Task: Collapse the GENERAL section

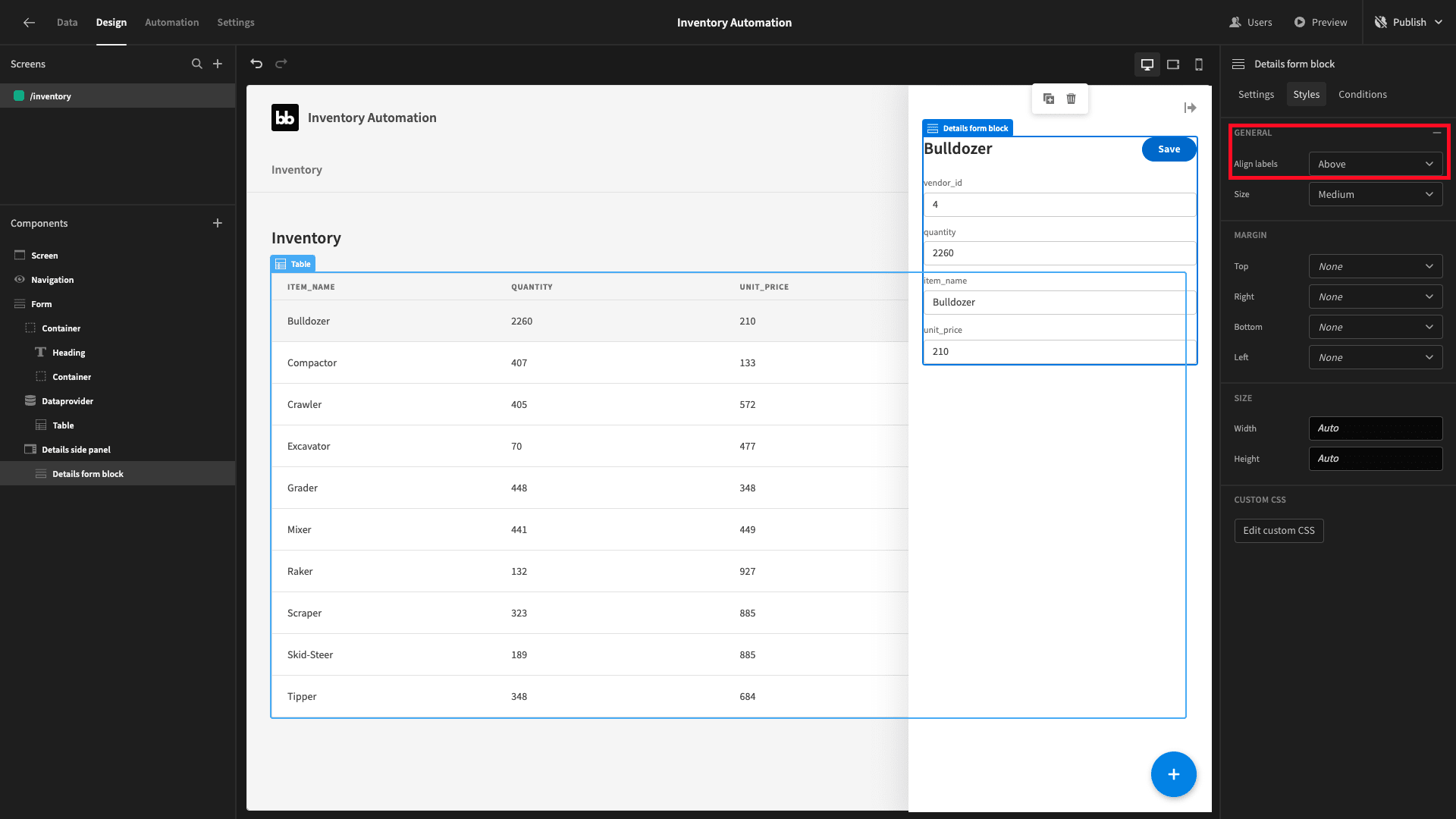Action: coord(1437,133)
